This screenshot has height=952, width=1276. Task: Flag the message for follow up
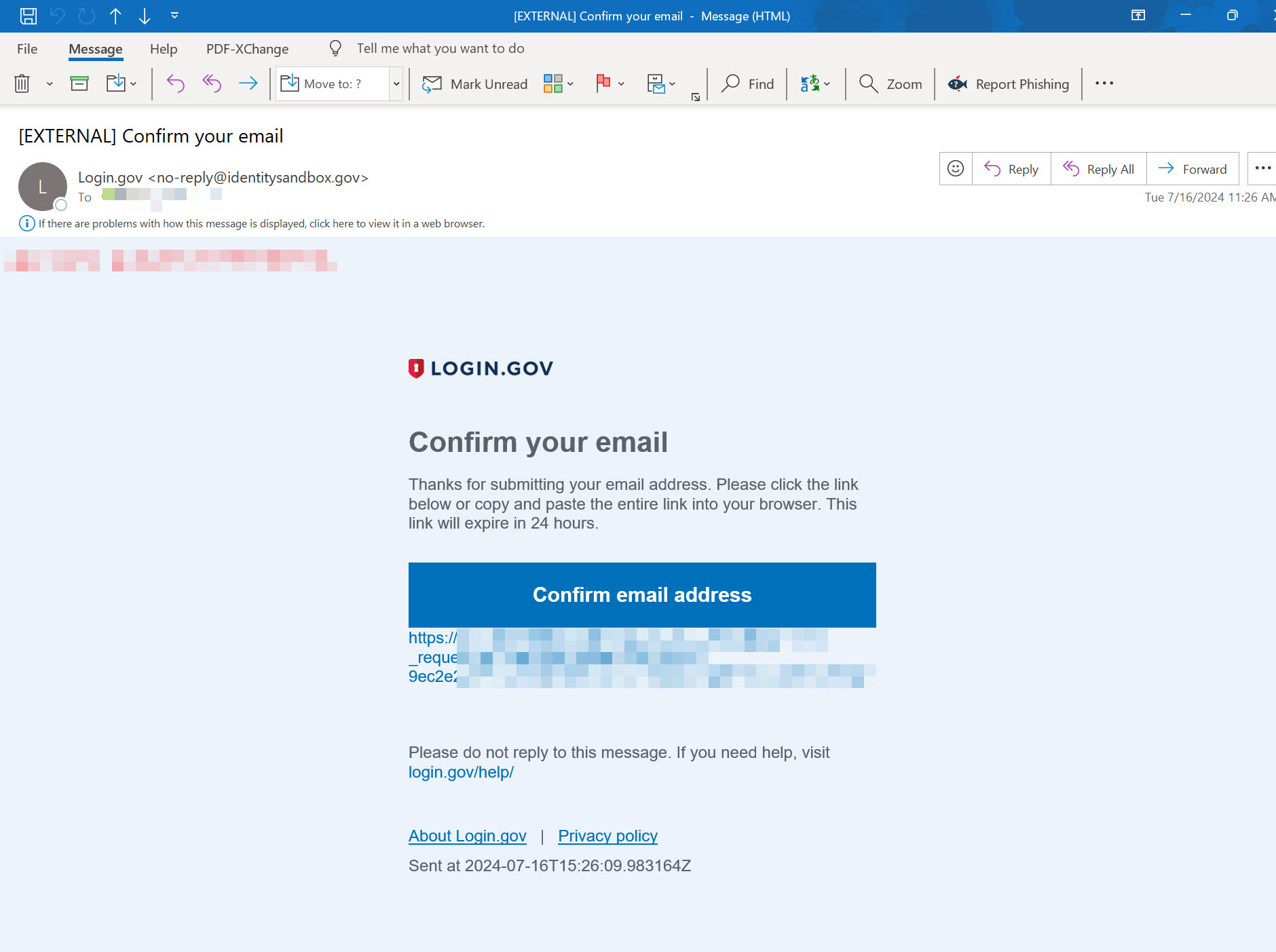603,83
